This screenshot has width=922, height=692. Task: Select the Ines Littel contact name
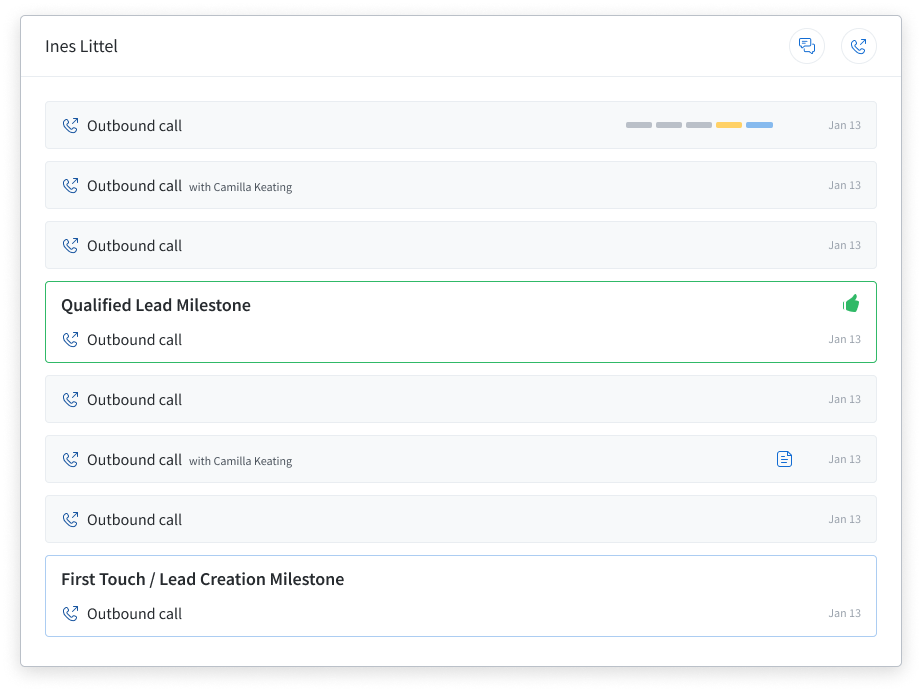tap(81, 46)
